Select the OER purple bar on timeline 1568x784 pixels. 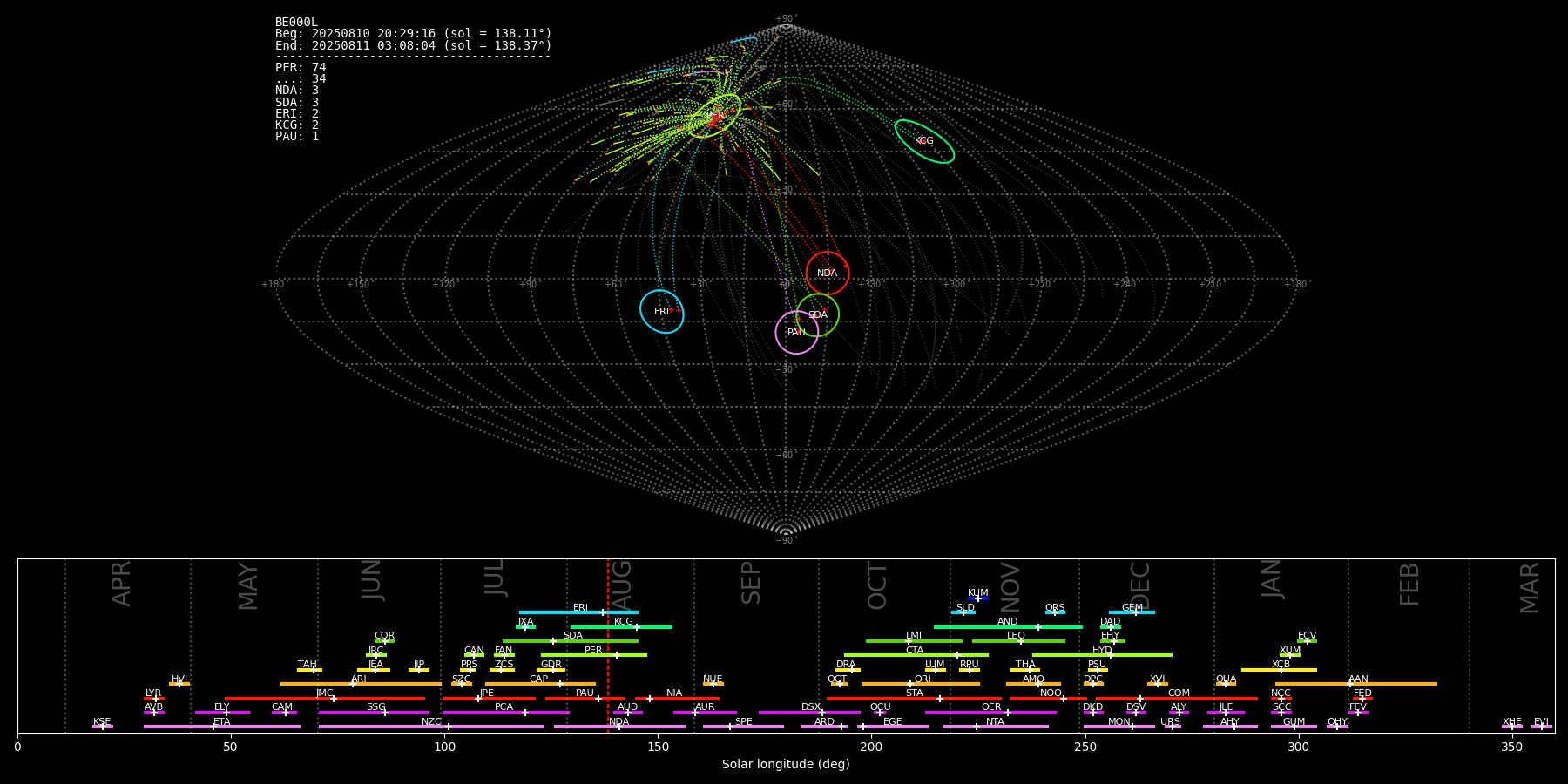990,713
